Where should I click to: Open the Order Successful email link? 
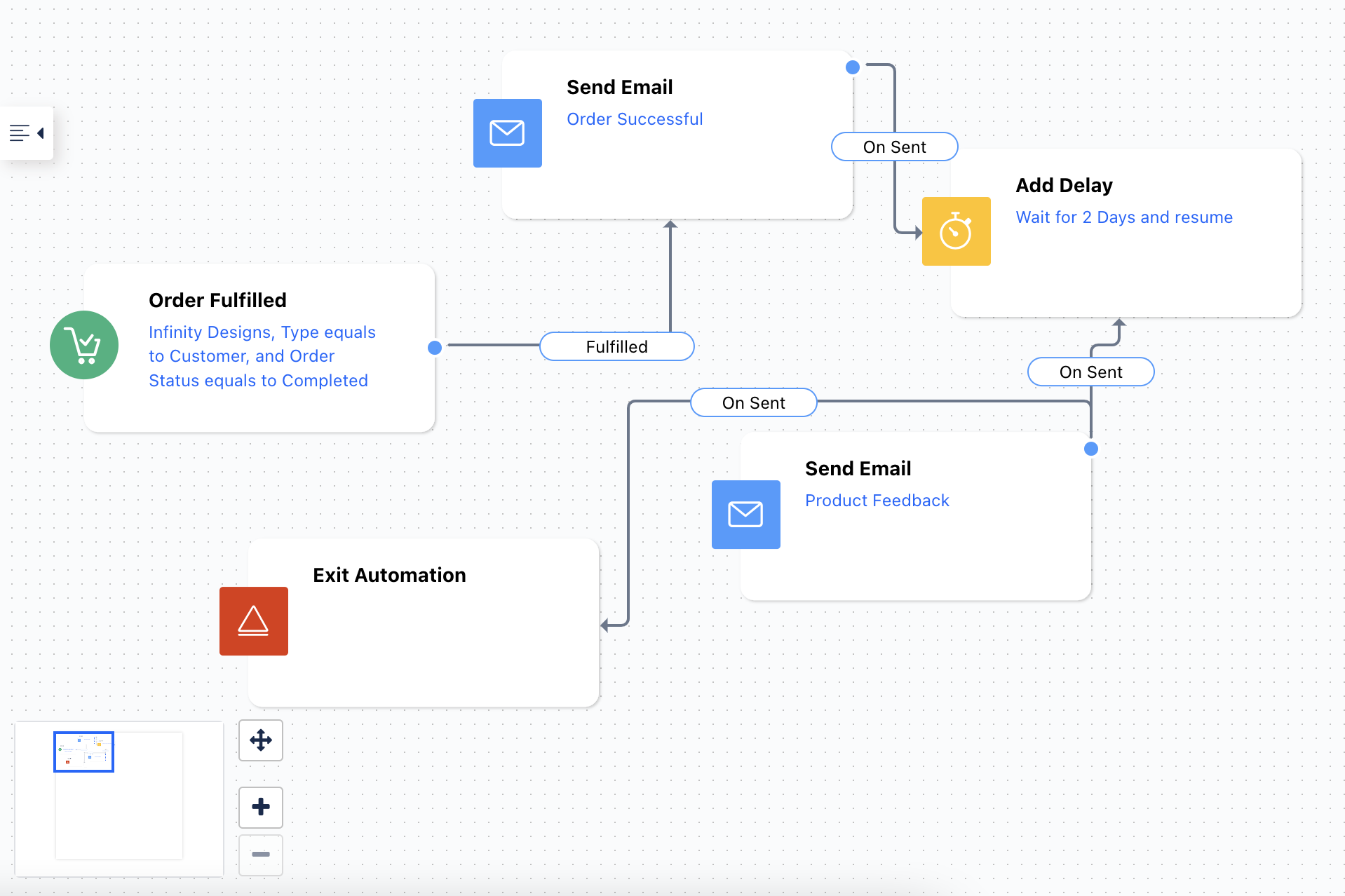(635, 119)
